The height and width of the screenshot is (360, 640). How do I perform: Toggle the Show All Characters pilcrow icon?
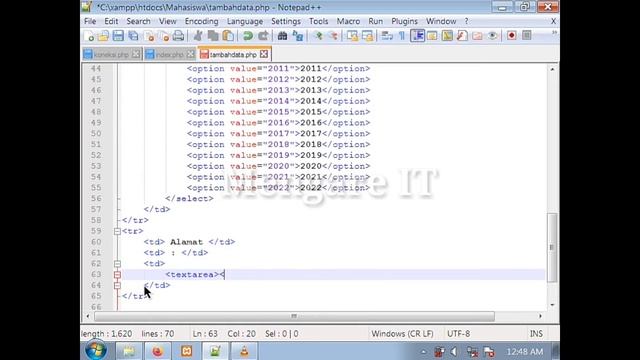402,36
